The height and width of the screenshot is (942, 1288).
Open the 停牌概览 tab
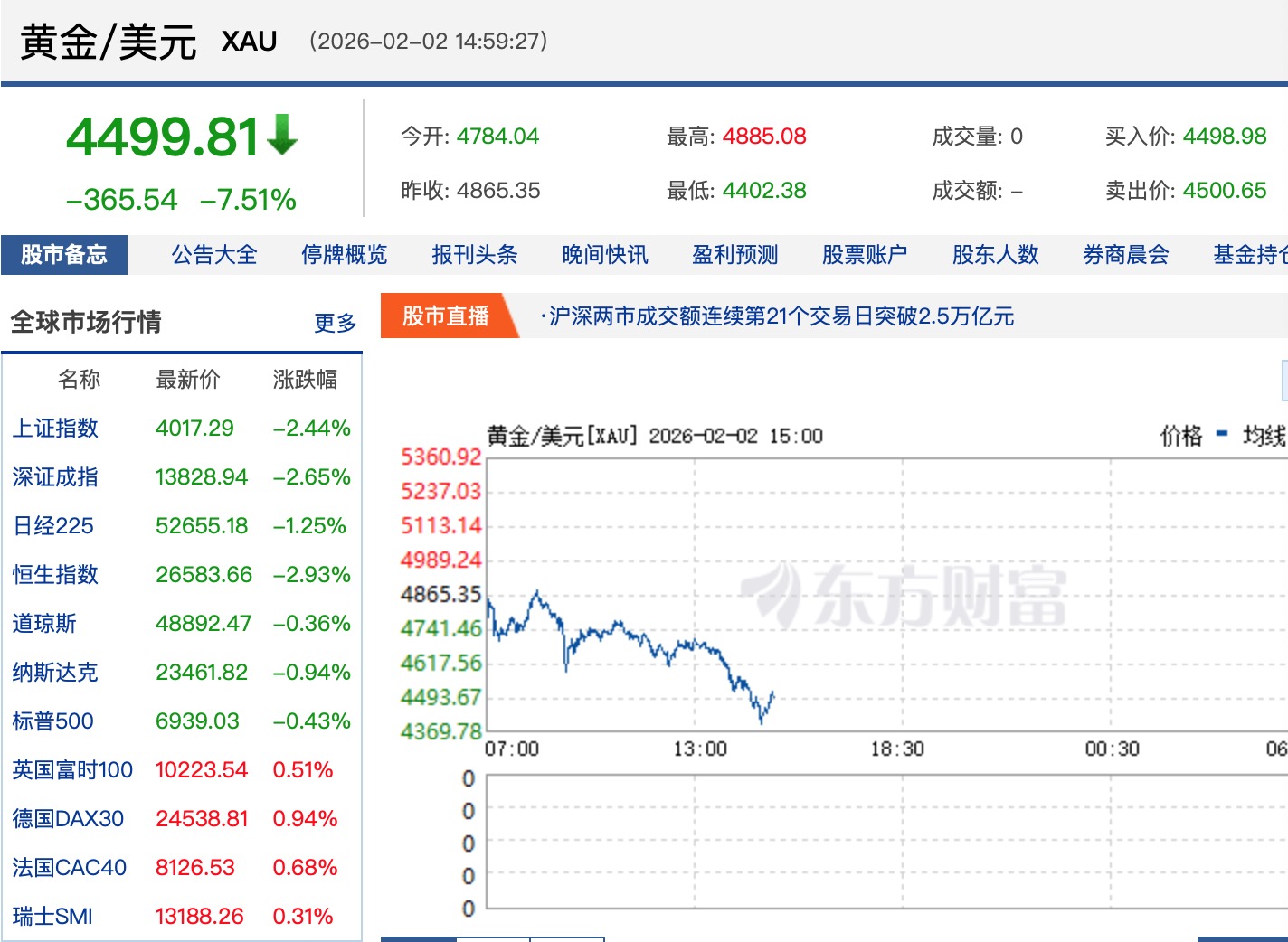click(x=344, y=254)
